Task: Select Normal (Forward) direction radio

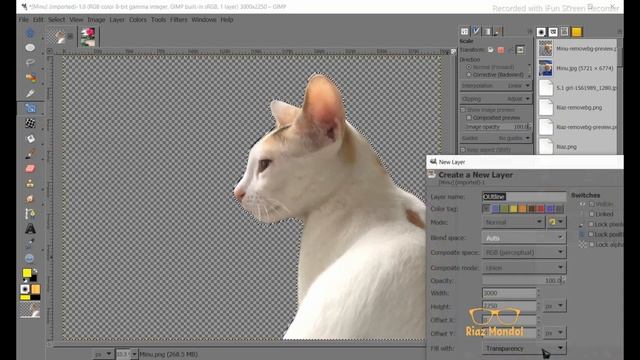Action: click(469, 67)
